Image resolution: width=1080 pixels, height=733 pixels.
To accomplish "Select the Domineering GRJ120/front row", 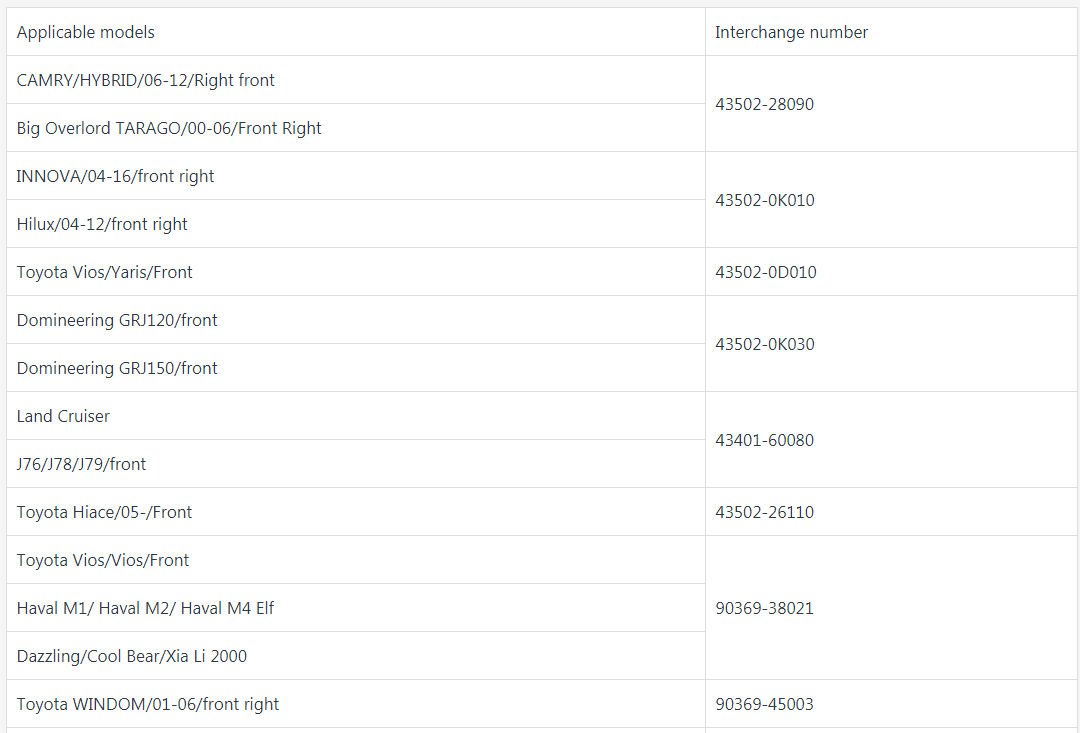I will pyautogui.click(x=356, y=320).
